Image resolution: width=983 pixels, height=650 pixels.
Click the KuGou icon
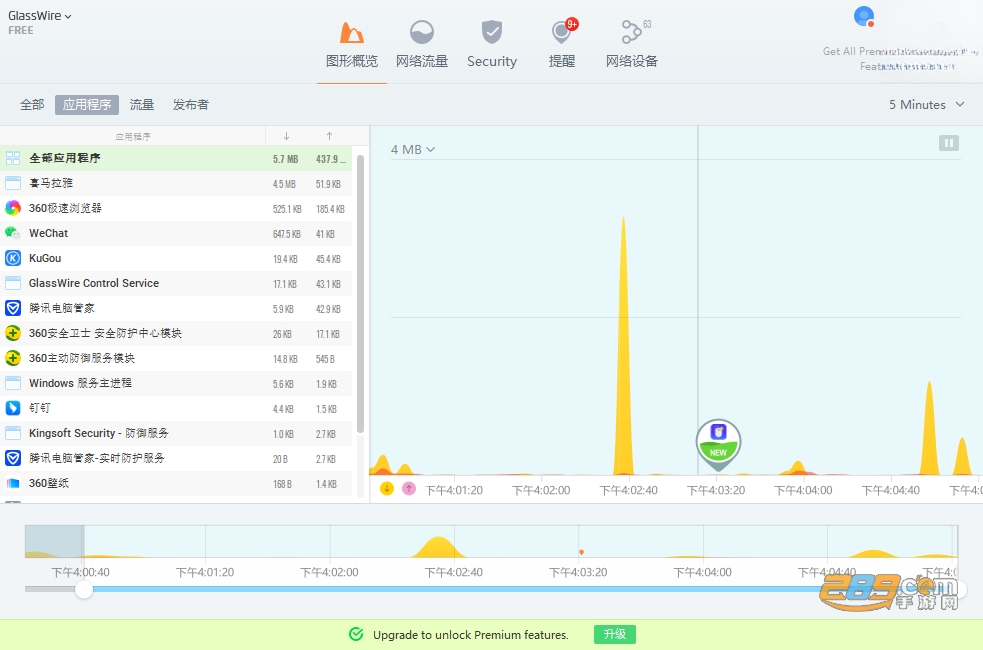coord(13,258)
